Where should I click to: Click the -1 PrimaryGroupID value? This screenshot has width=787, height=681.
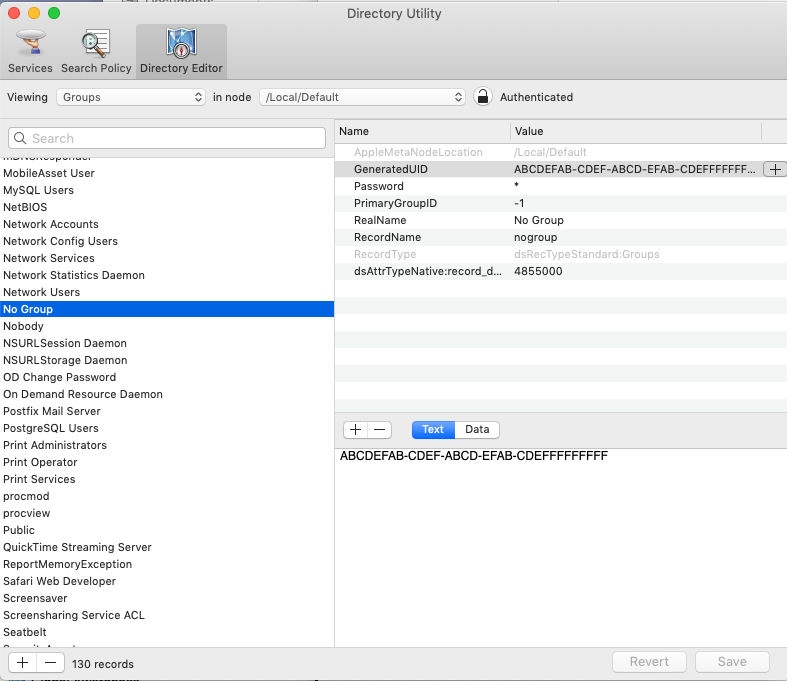click(519, 203)
